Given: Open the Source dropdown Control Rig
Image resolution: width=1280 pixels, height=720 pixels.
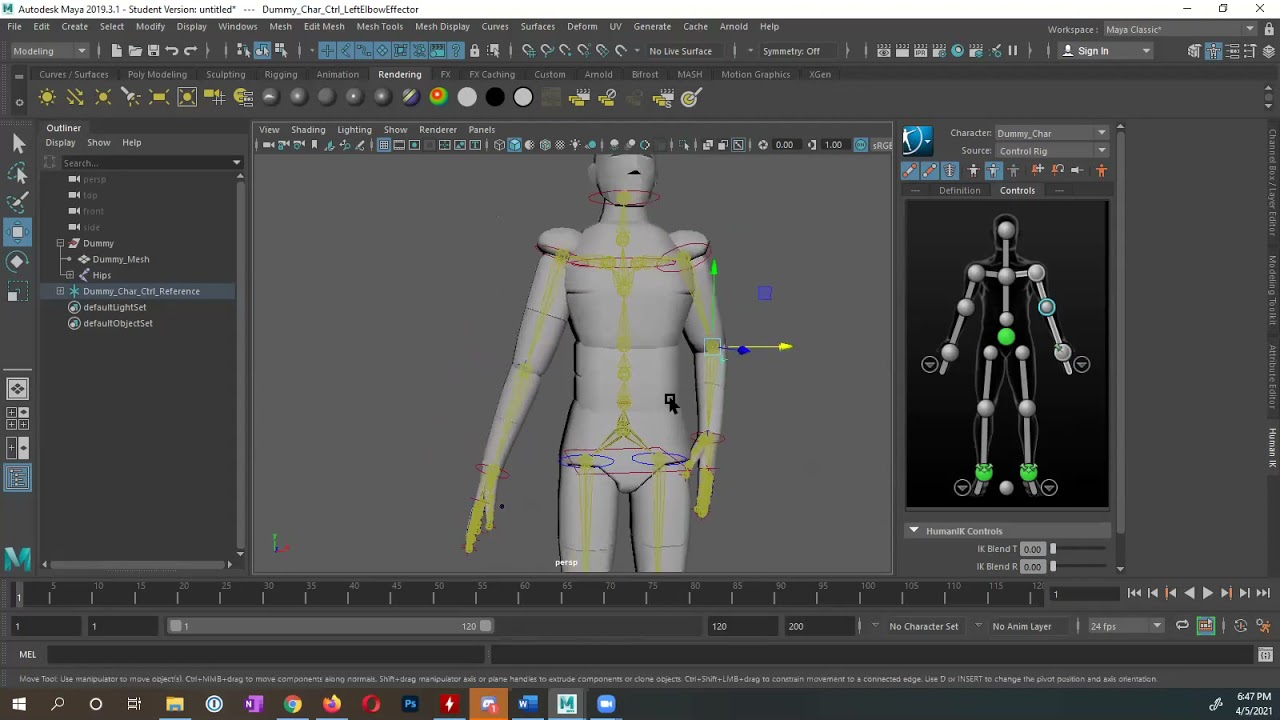Looking at the screenshot, I should [x=1051, y=151].
